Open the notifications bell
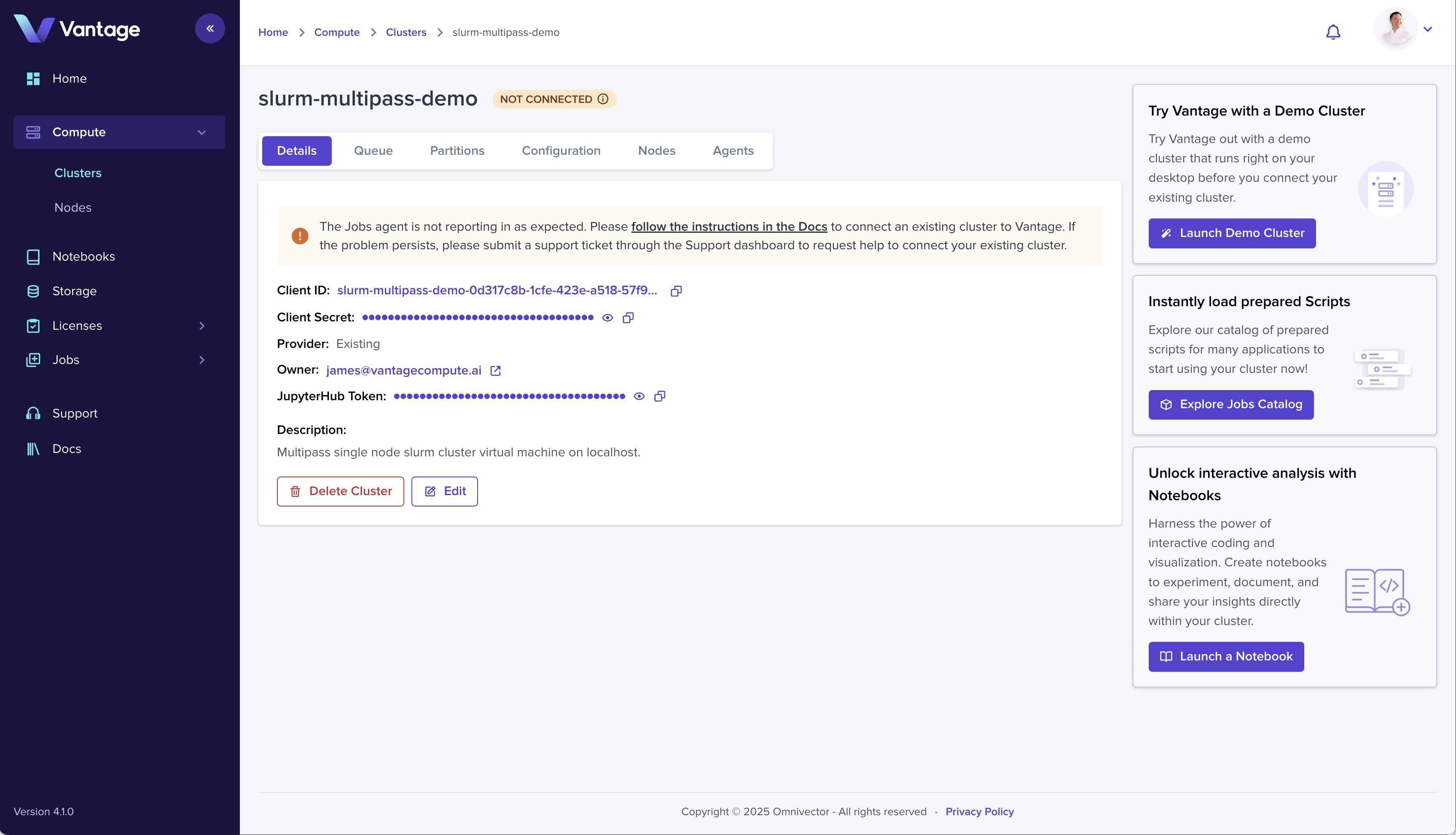The height and width of the screenshot is (835, 1456). tap(1333, 32)
